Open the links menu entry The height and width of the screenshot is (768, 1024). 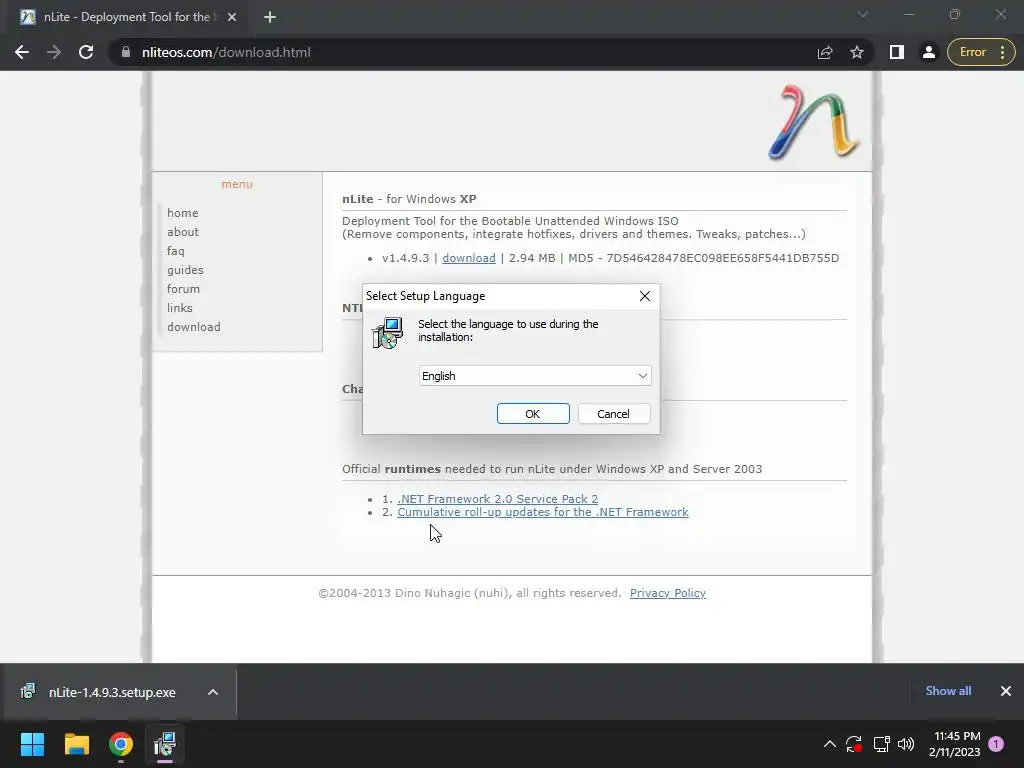pyautogui.click(x=180, y=308)
